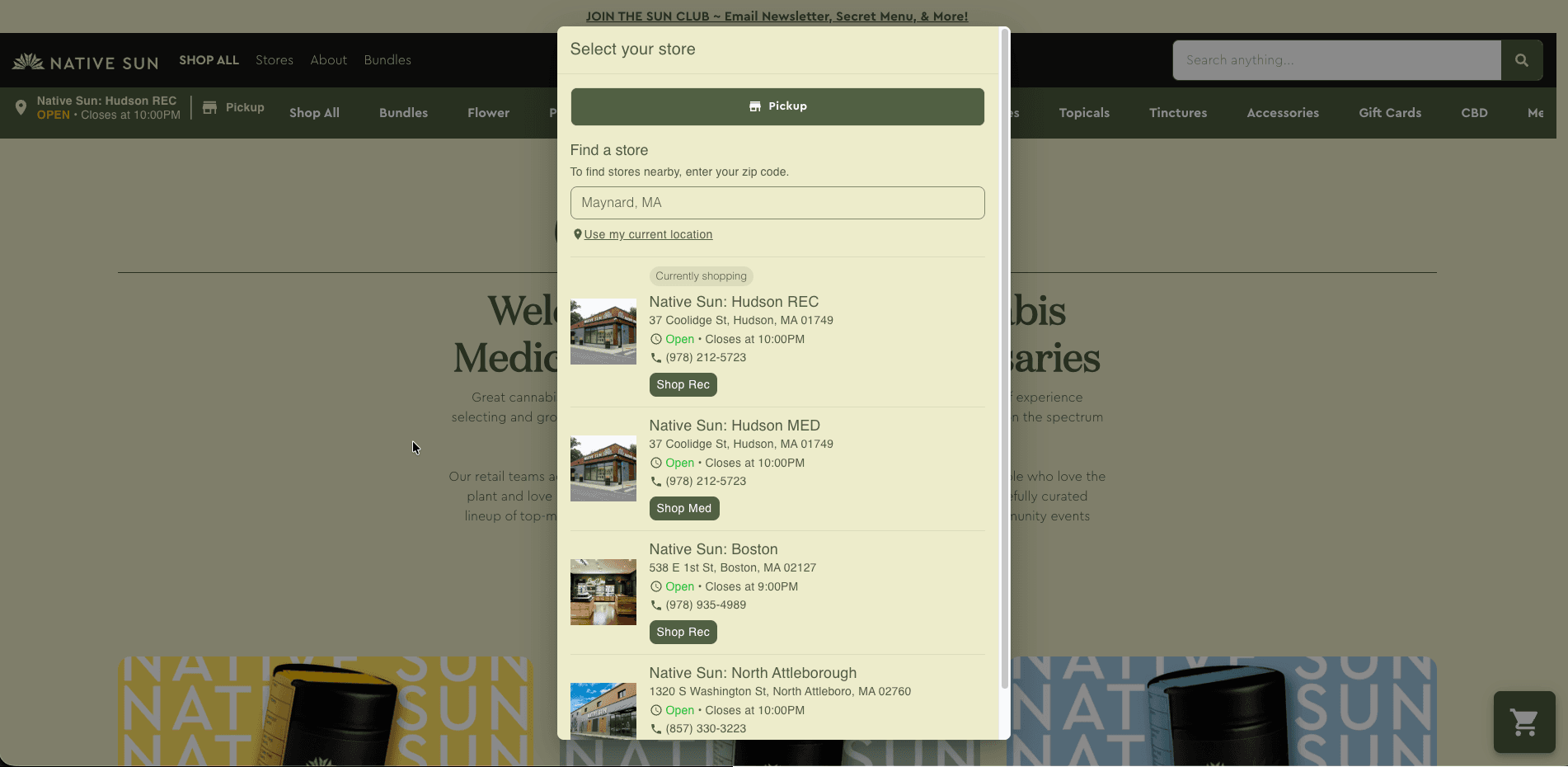The image size is (1568, 767).
Task: Open the Bundles top menu item
Action: click(x=387, y=60)
